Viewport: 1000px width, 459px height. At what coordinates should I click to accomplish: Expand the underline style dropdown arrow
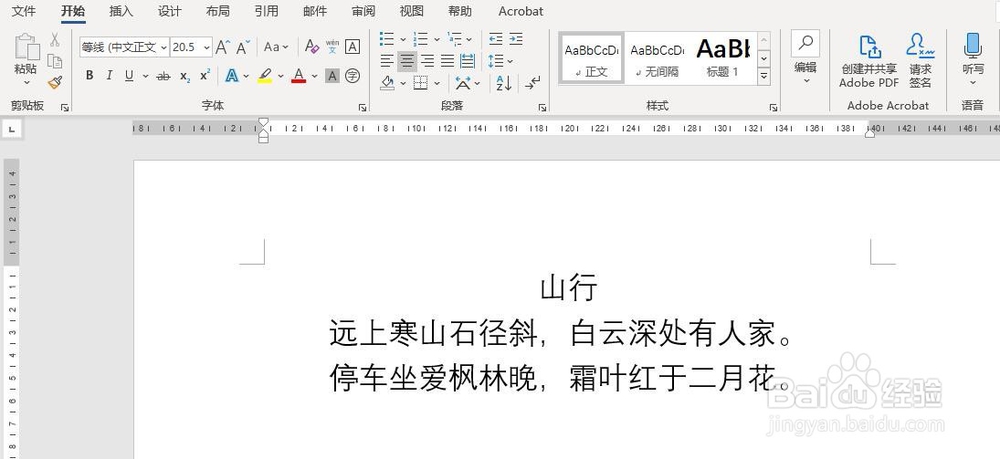[x=145, y=76]
